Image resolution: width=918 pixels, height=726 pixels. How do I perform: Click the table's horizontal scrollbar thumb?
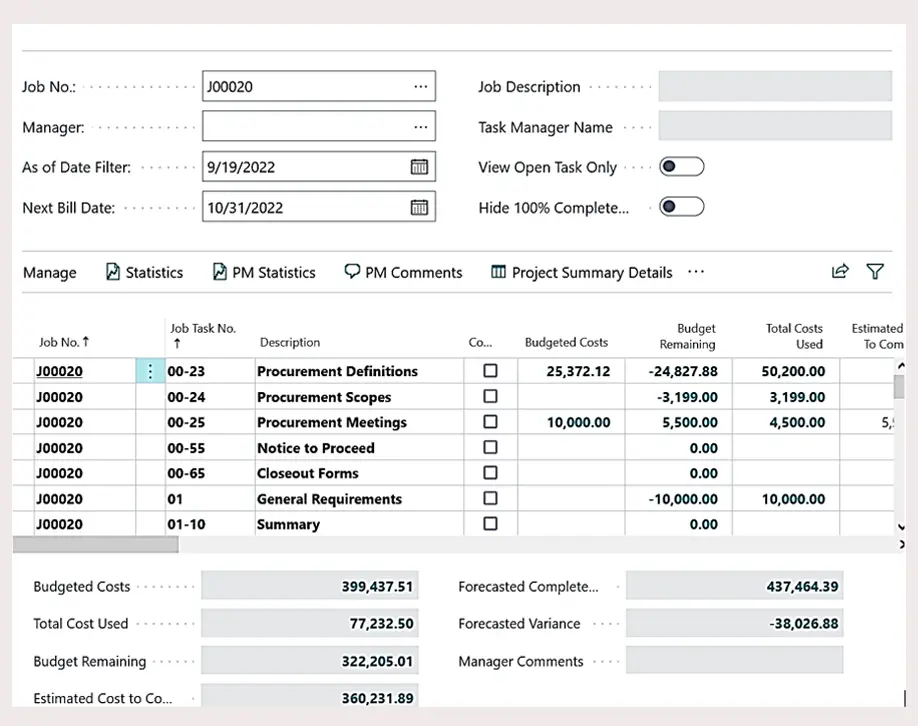96,544
